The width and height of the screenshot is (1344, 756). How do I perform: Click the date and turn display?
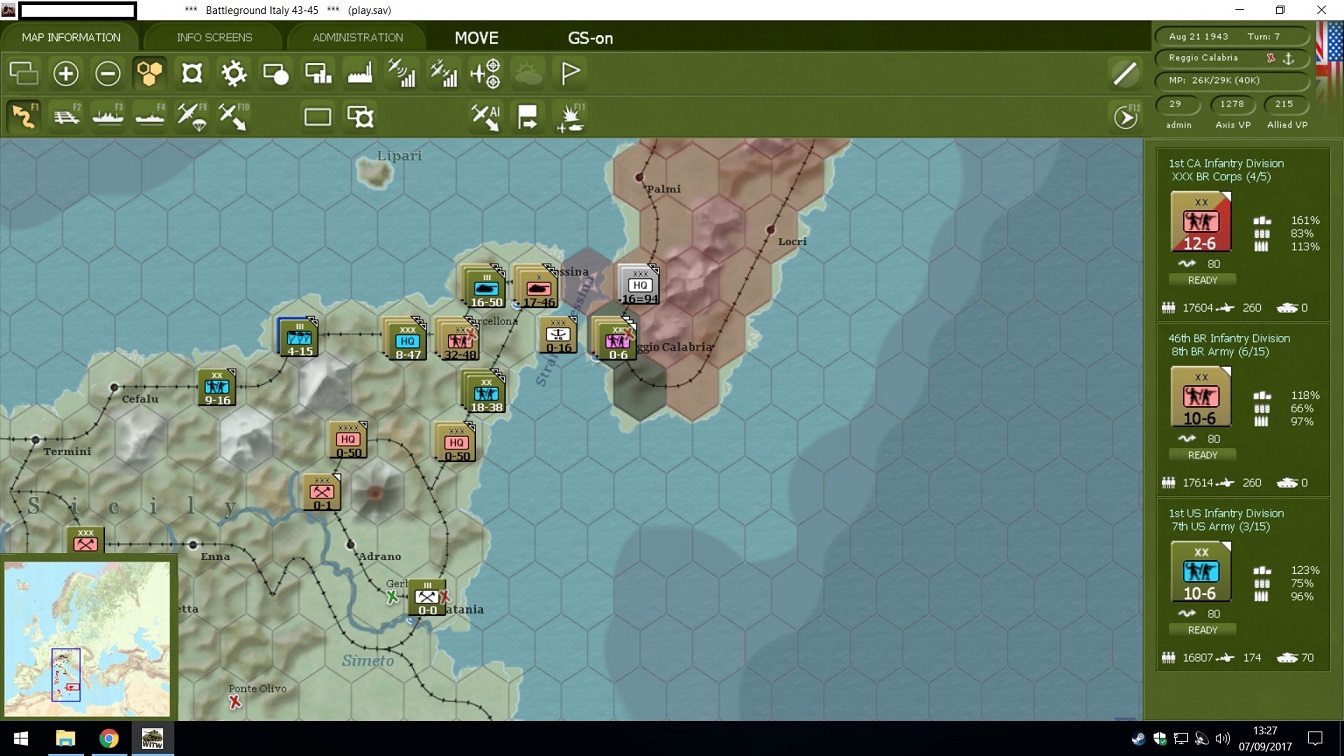[1233, 36]
